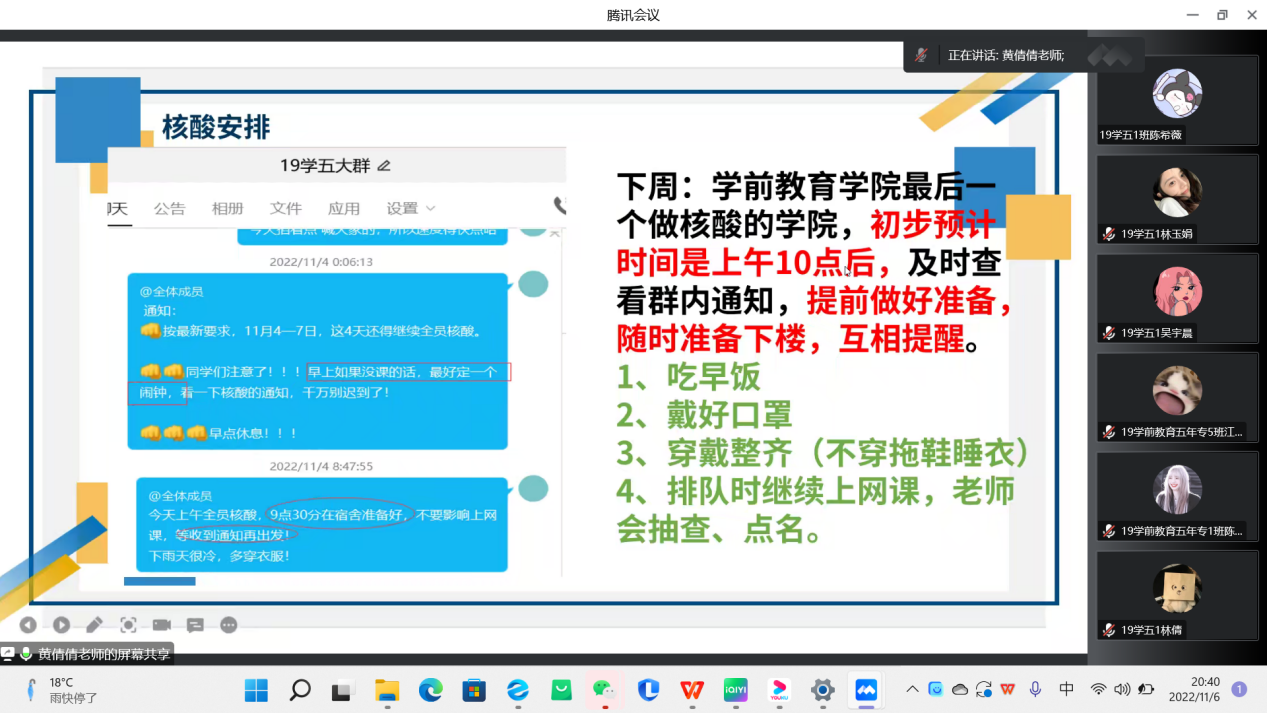Click the microphone icon in system tray
The width and height of the screenshot is (1267, 713).
[x=1035, y=689]
